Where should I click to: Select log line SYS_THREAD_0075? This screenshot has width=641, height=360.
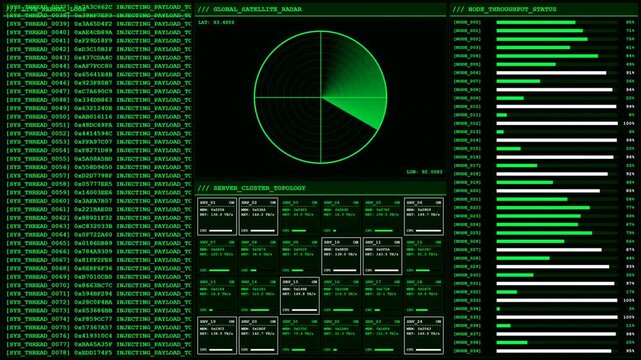[x=99, y=328]
